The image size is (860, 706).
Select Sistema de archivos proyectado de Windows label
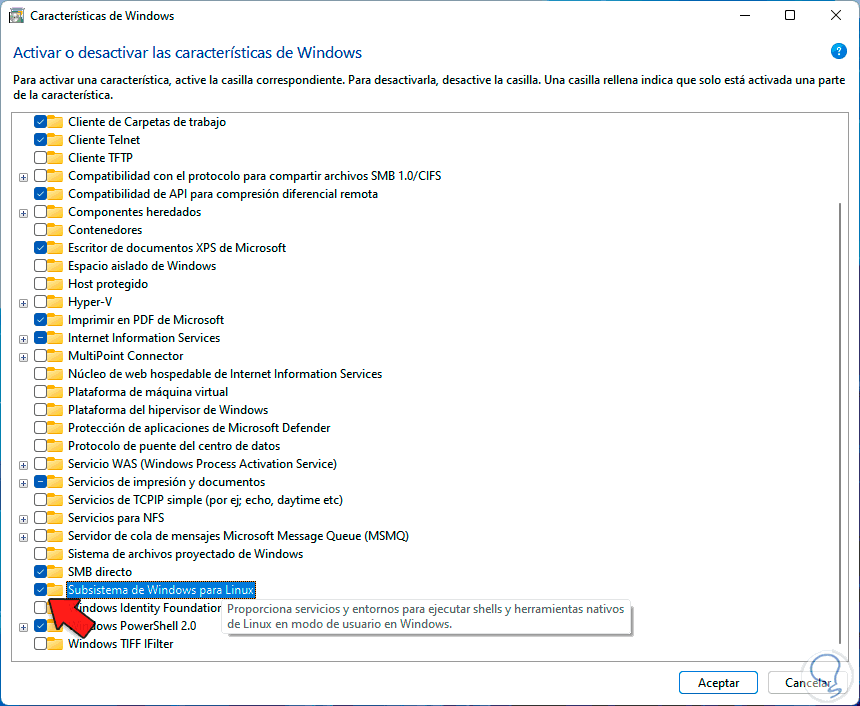click(185, 554)
